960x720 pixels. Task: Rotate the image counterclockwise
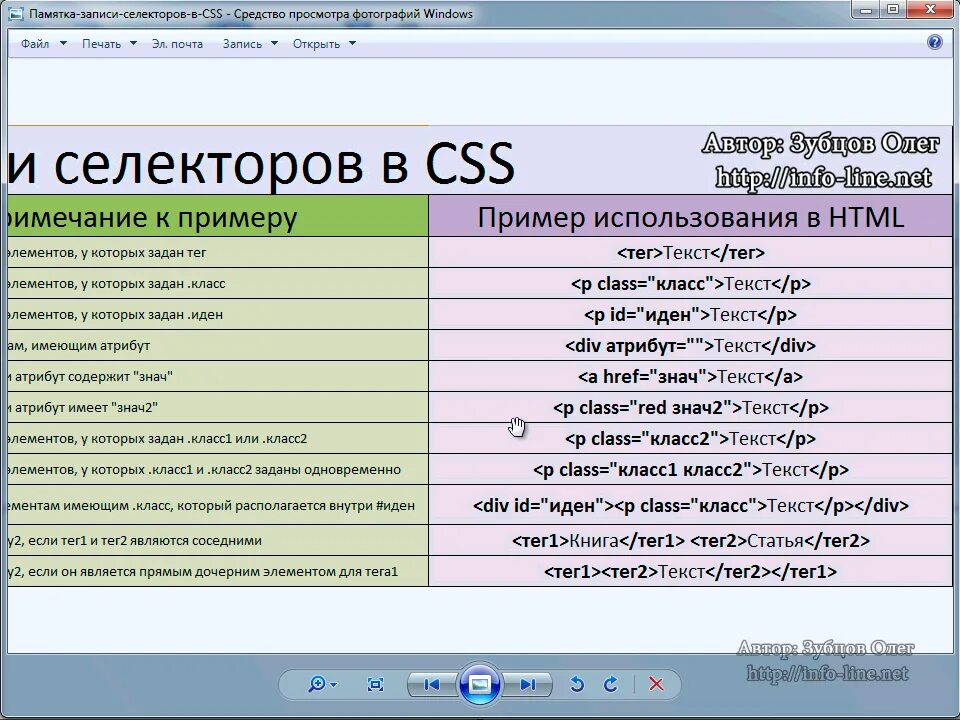click(x=576, y=684)
